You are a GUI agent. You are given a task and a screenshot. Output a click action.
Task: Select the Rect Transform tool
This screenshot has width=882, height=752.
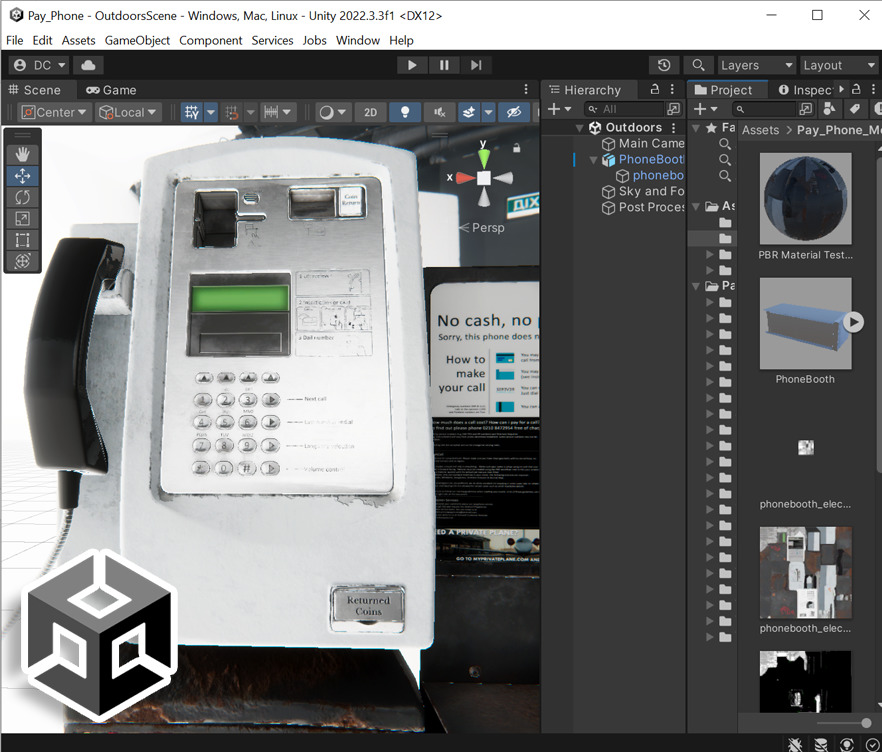(22, 239)
